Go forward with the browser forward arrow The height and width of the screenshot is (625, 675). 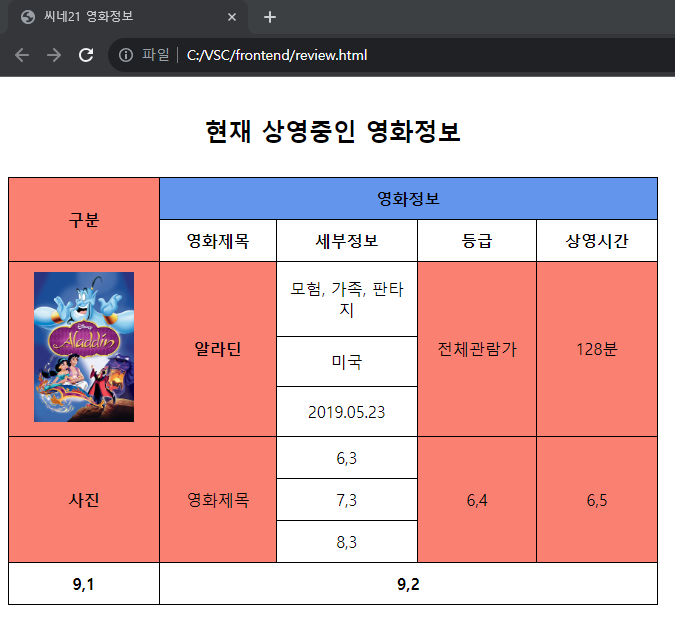[54, 55]
